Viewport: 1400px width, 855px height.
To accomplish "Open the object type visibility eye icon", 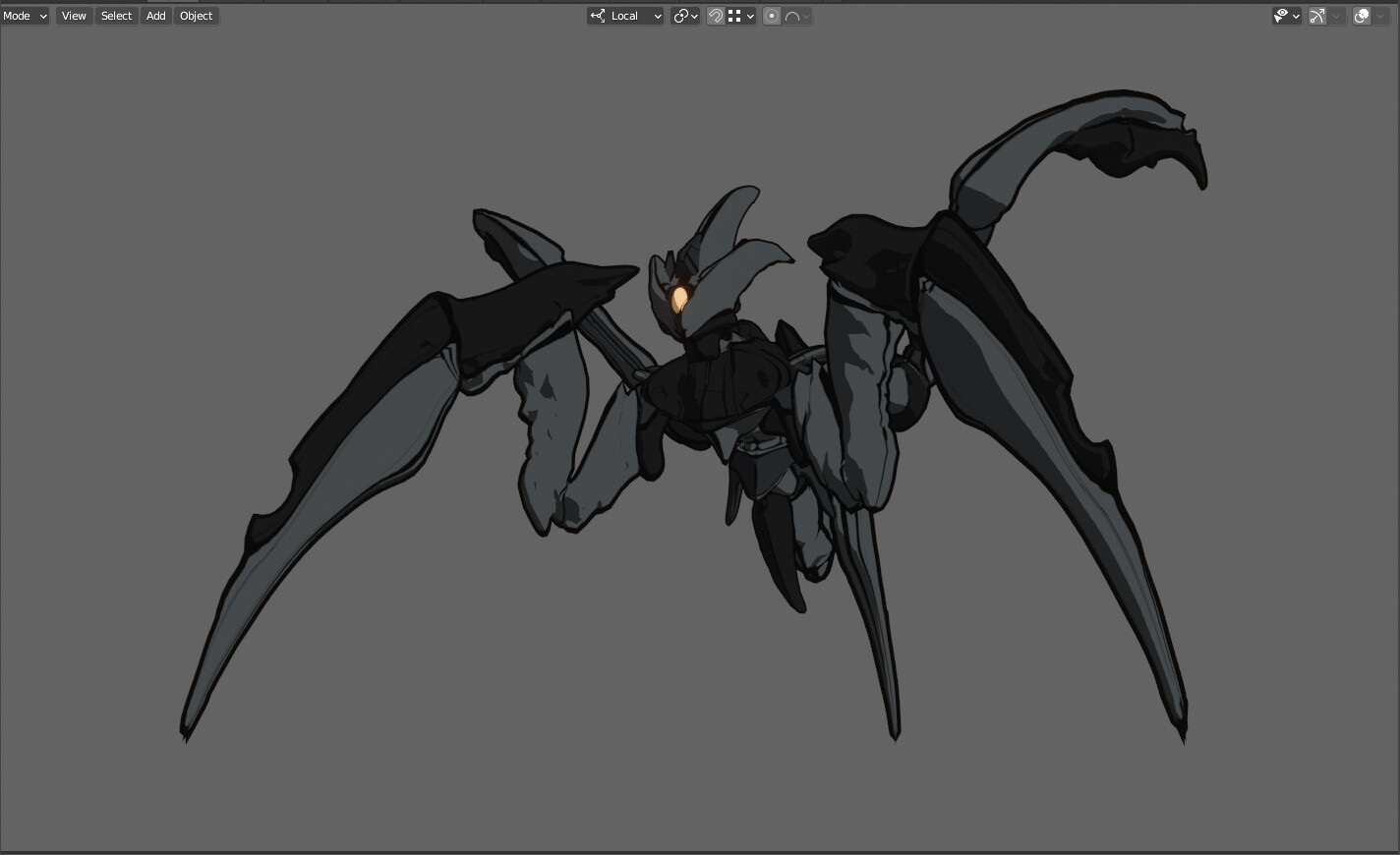I will pos(1280,16).
